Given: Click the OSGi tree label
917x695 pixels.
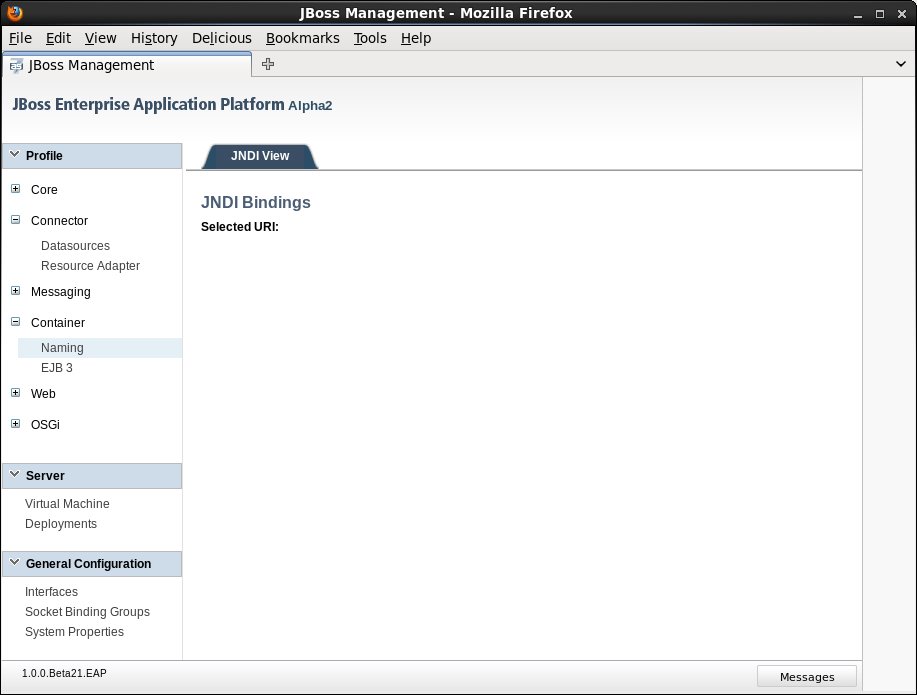Looking at the screenshot, I should 45,424.
